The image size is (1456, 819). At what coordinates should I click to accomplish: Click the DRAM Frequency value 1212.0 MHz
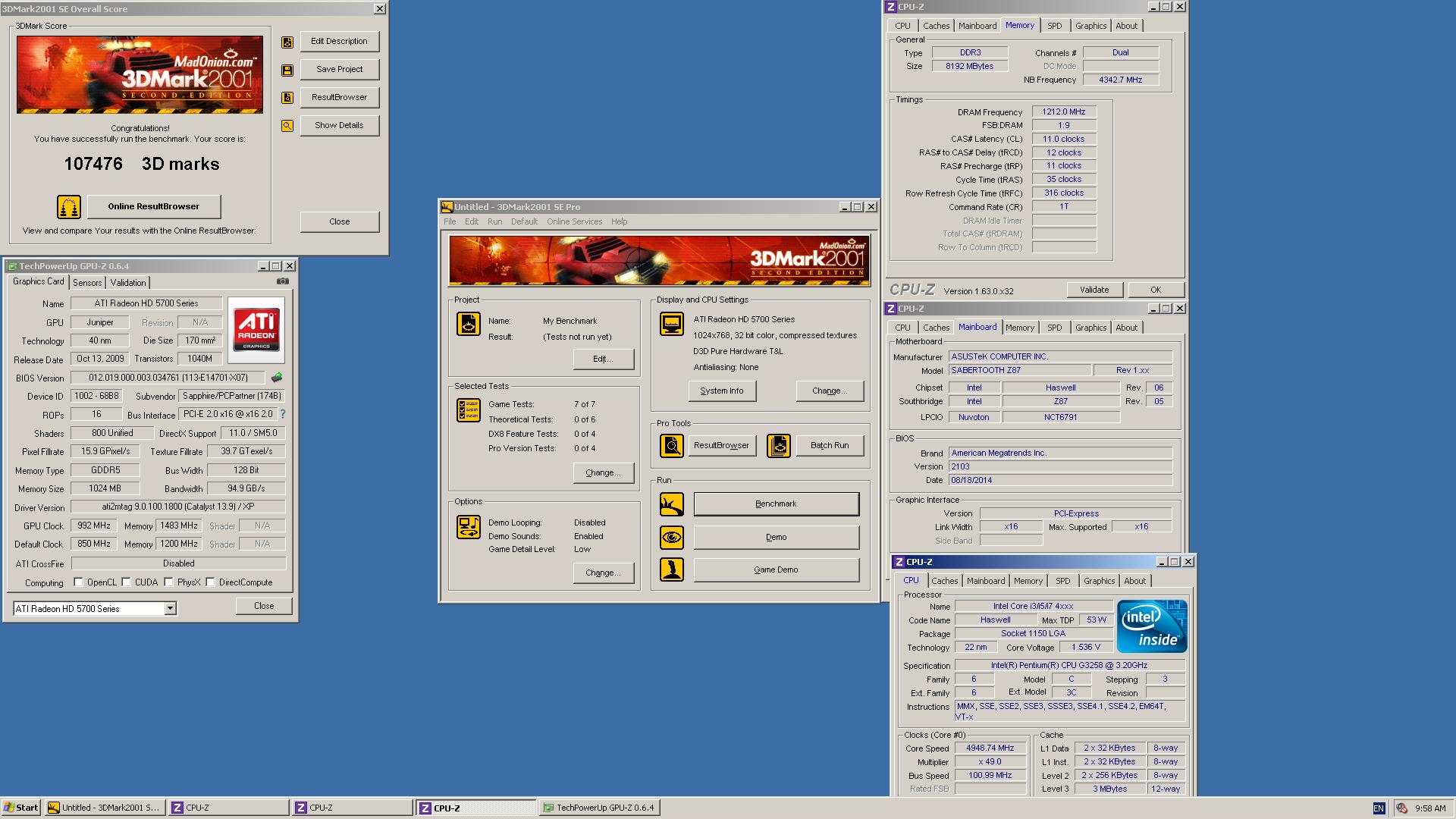1063,111
